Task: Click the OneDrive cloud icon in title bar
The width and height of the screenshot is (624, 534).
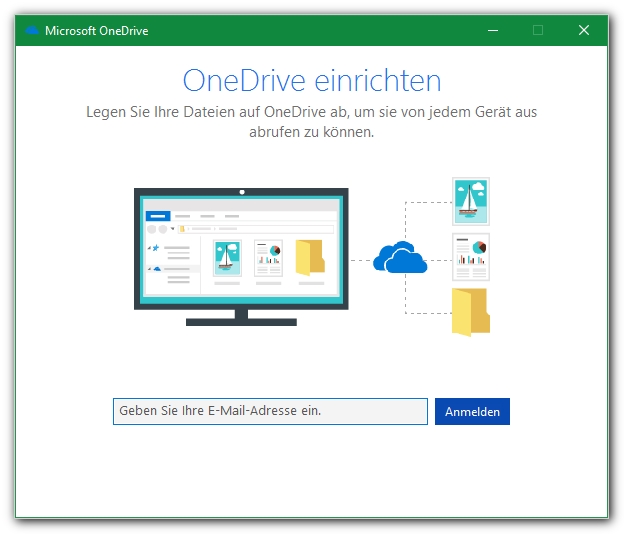Action: (x=32, y=30)
